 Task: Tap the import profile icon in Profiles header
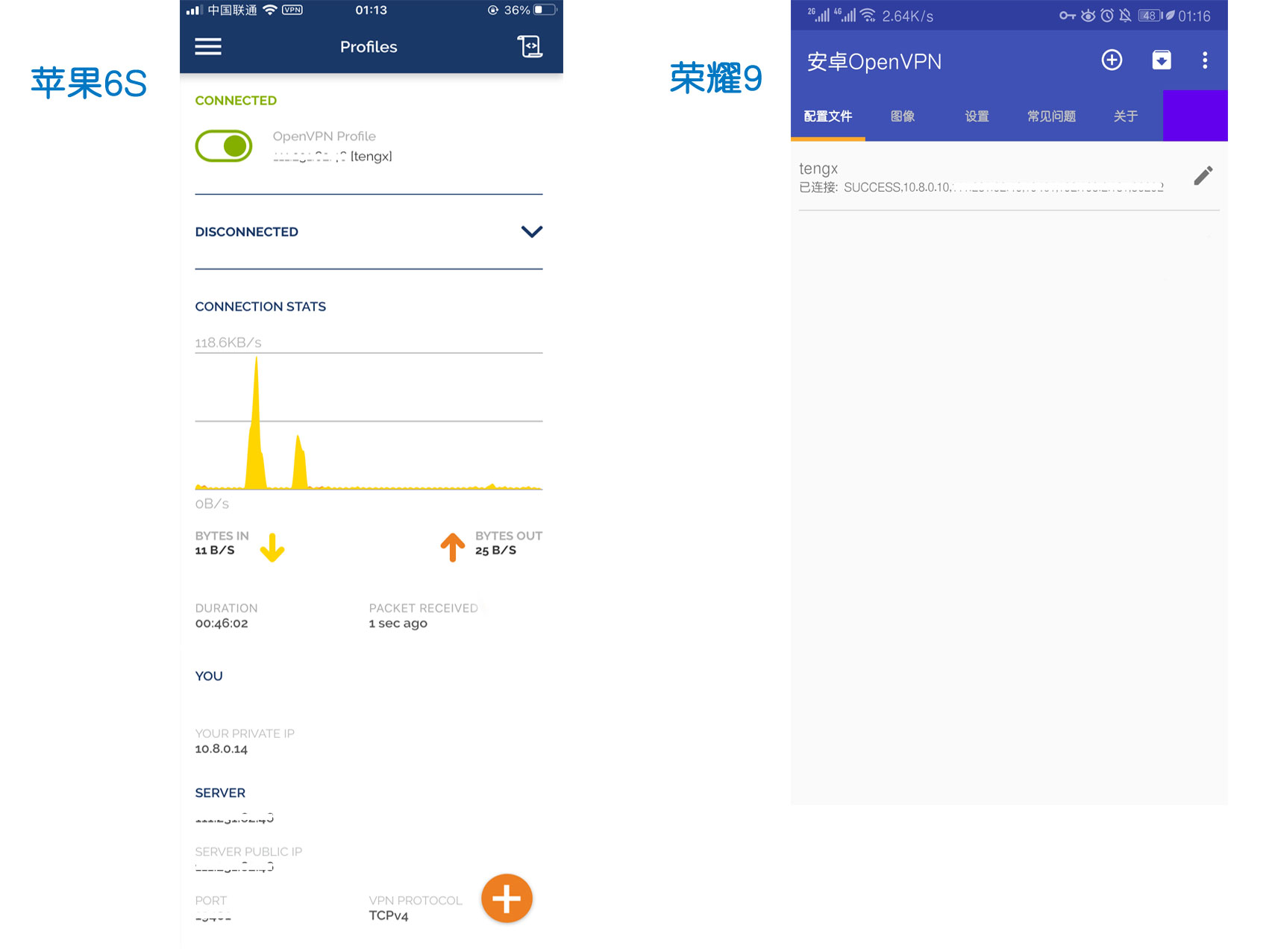tap(530, 46)
